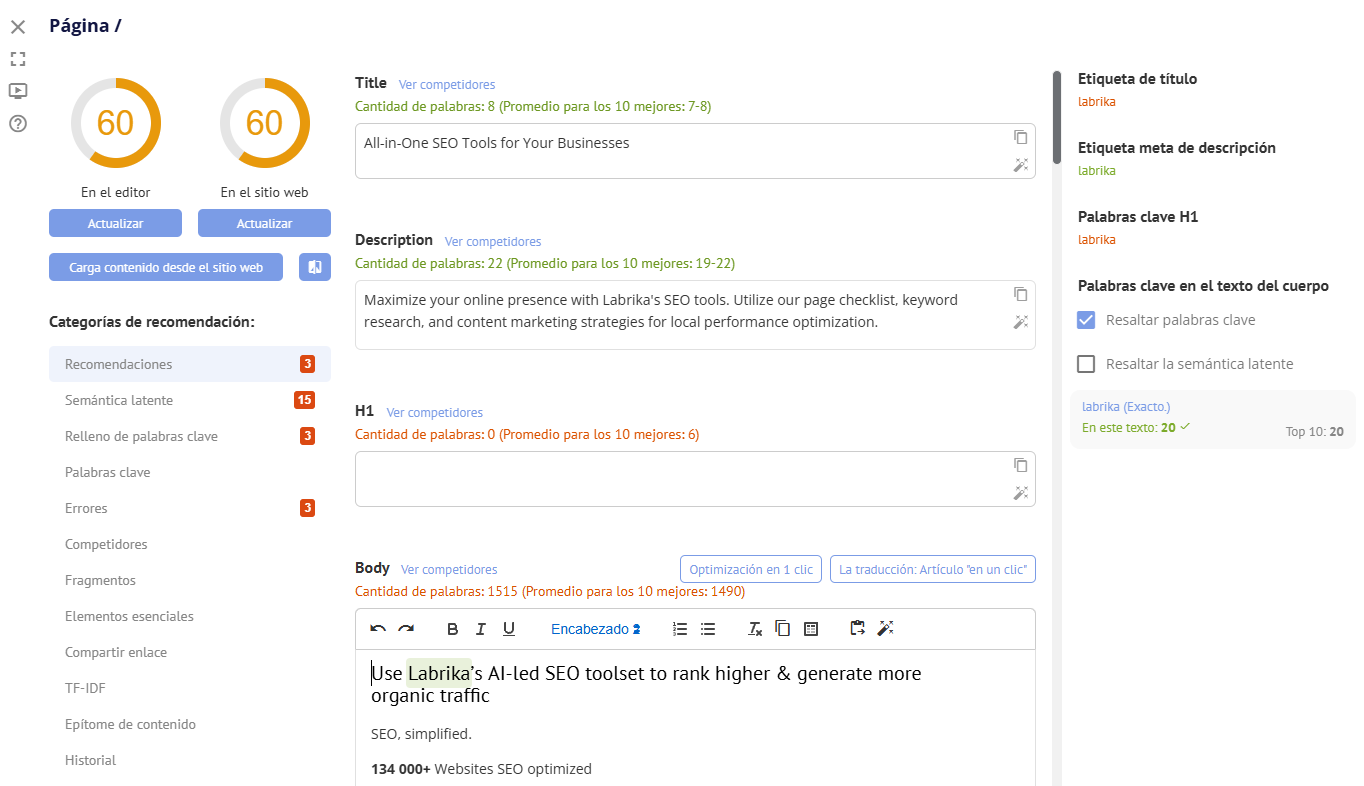Insert a numbered list
The height and width of the screenshot is (786, 1364).
coord(680,629)
